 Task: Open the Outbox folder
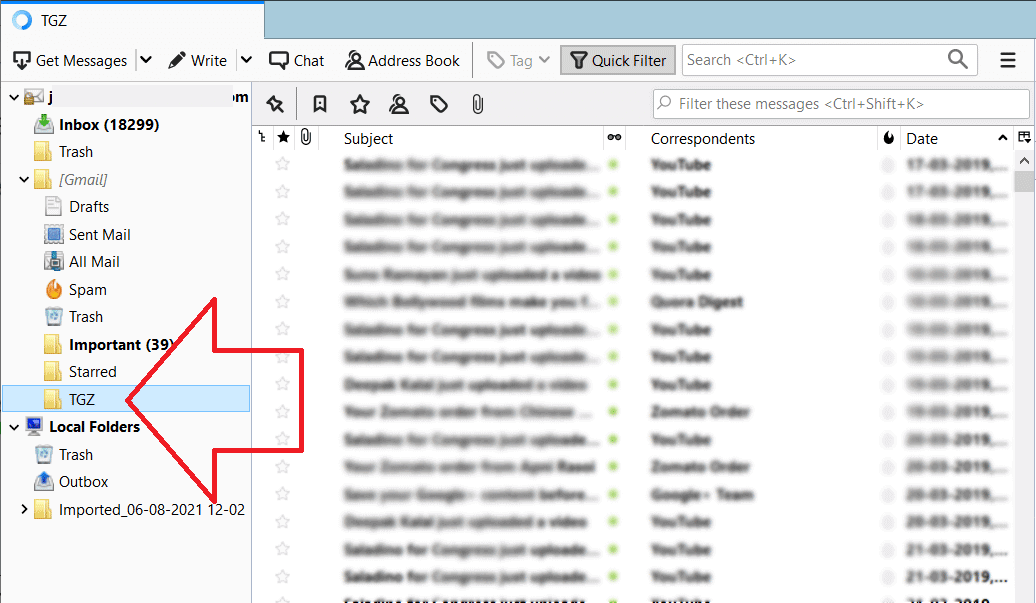[x=83, y=482]
